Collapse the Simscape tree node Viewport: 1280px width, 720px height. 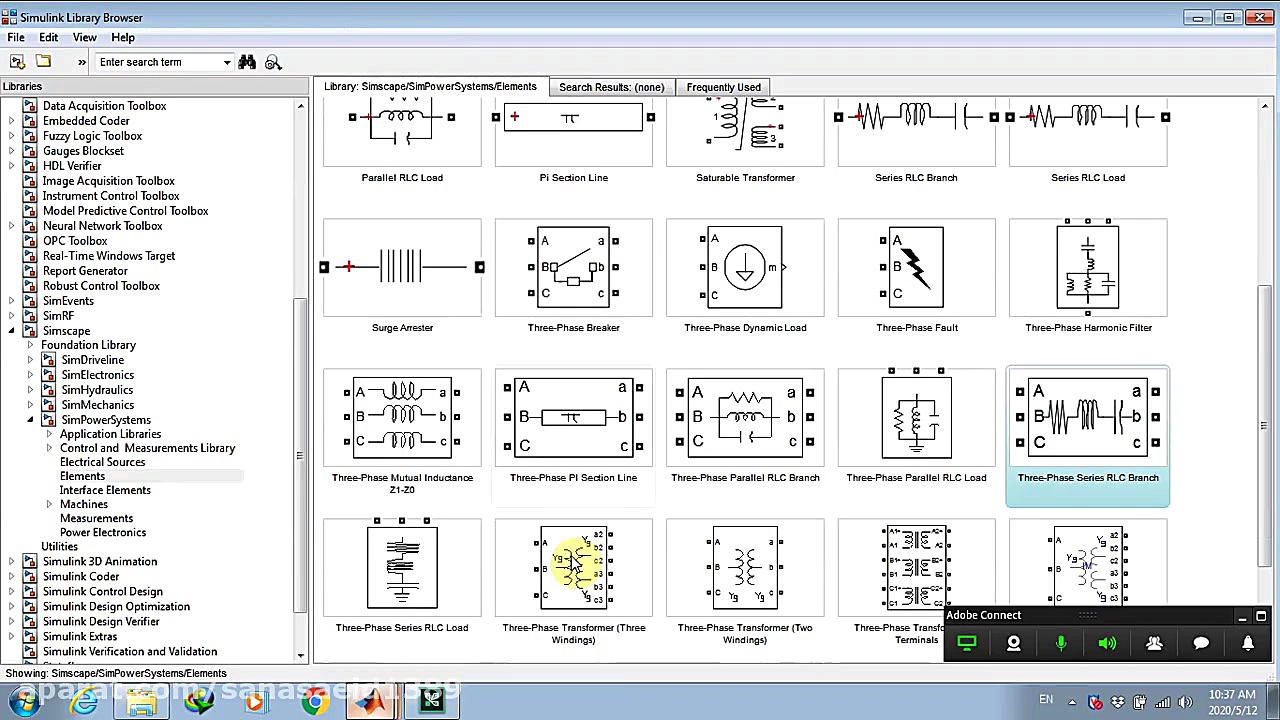click(12, 331)
